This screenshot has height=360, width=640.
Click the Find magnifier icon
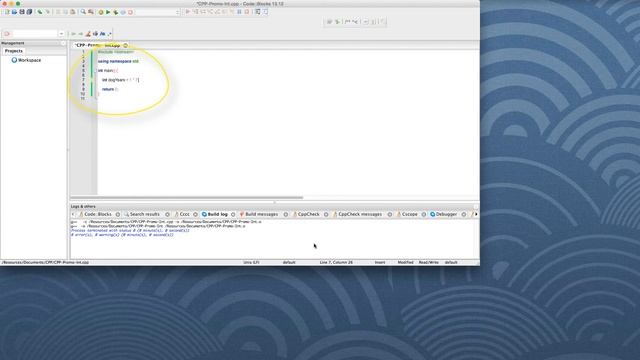coord(83,12)
